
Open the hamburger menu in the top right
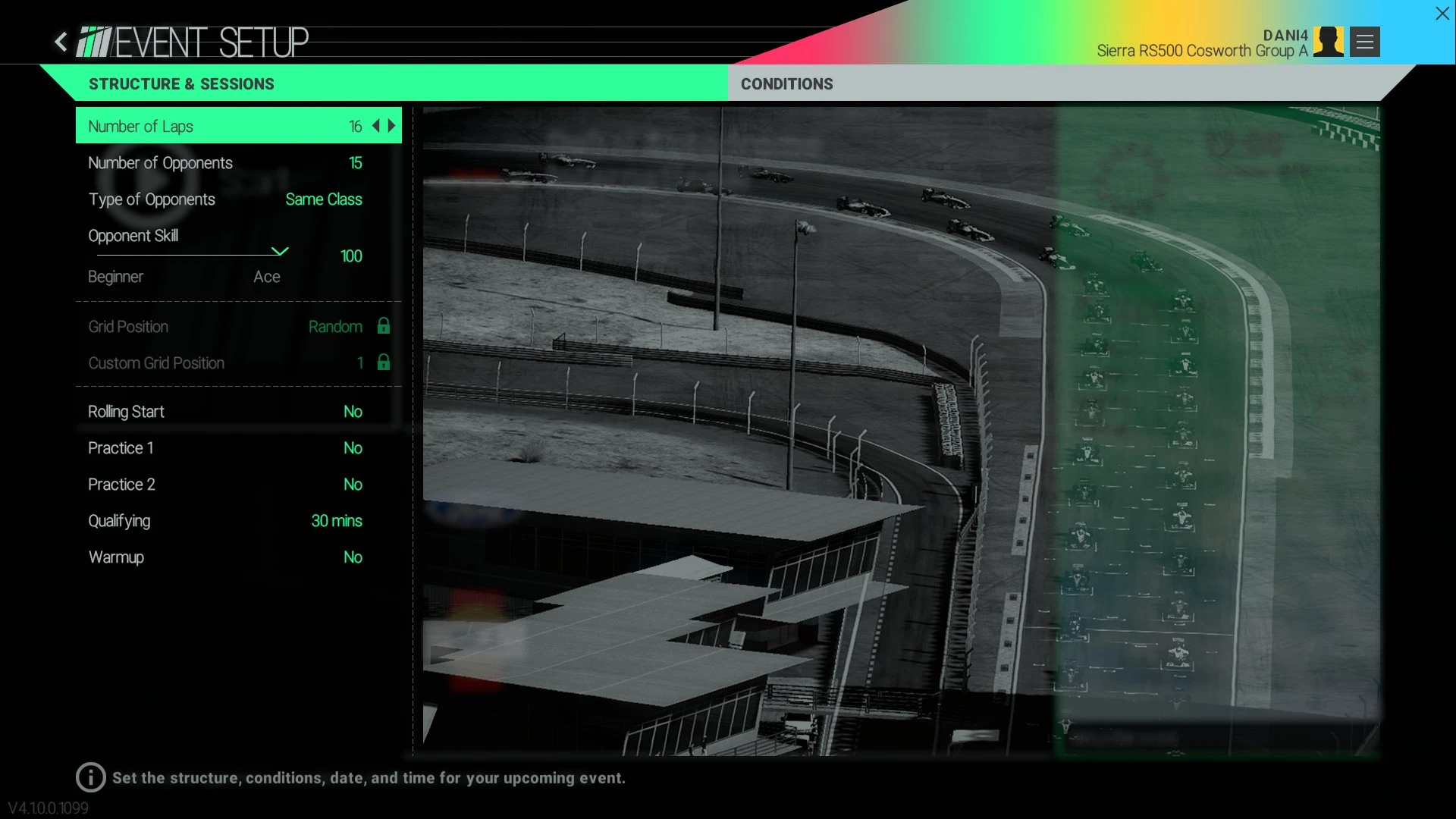coord(1363,41)
